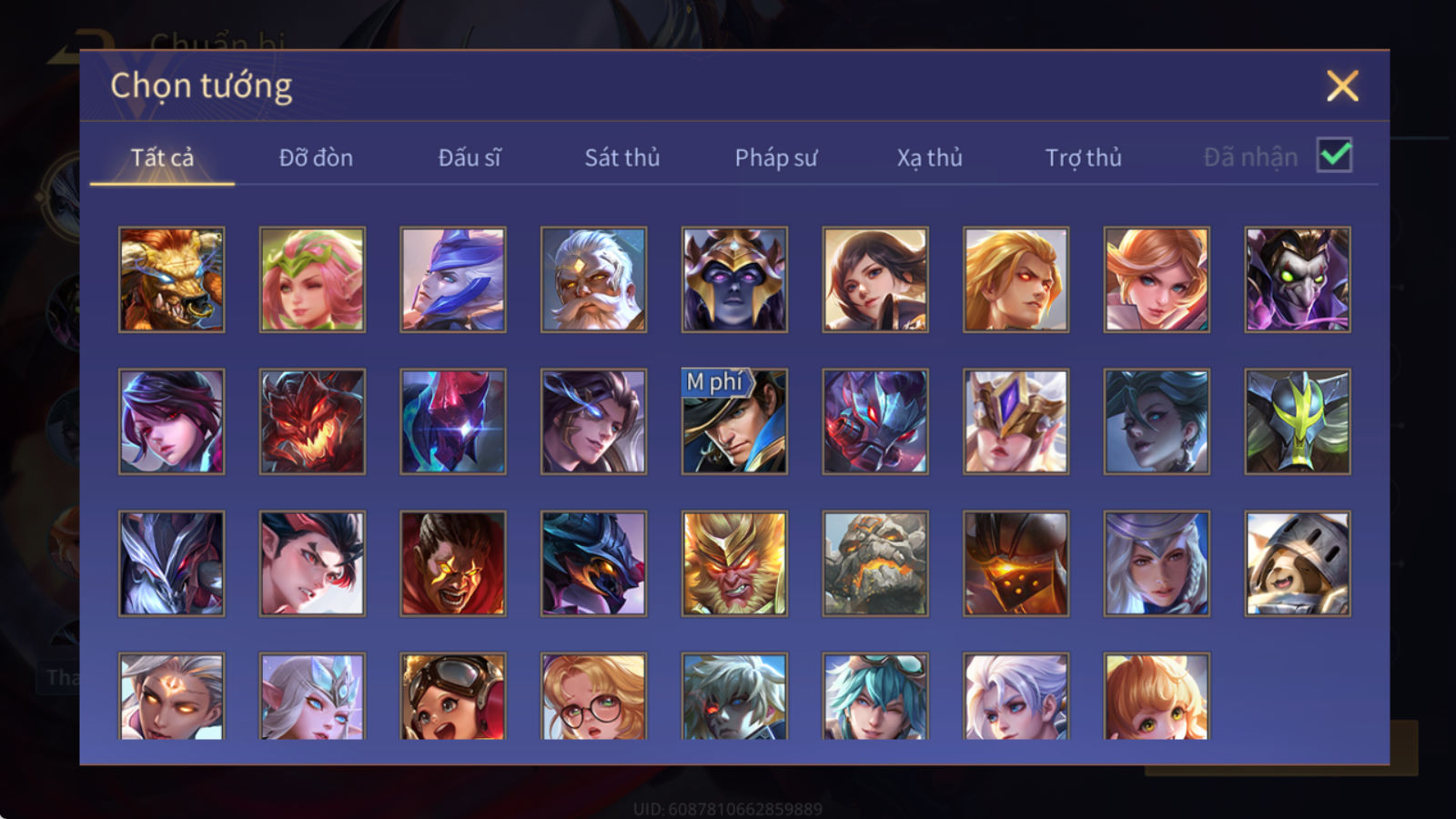Choose the stone golem hero portrait
The image size is (1456, 819).
pos(875,563)
